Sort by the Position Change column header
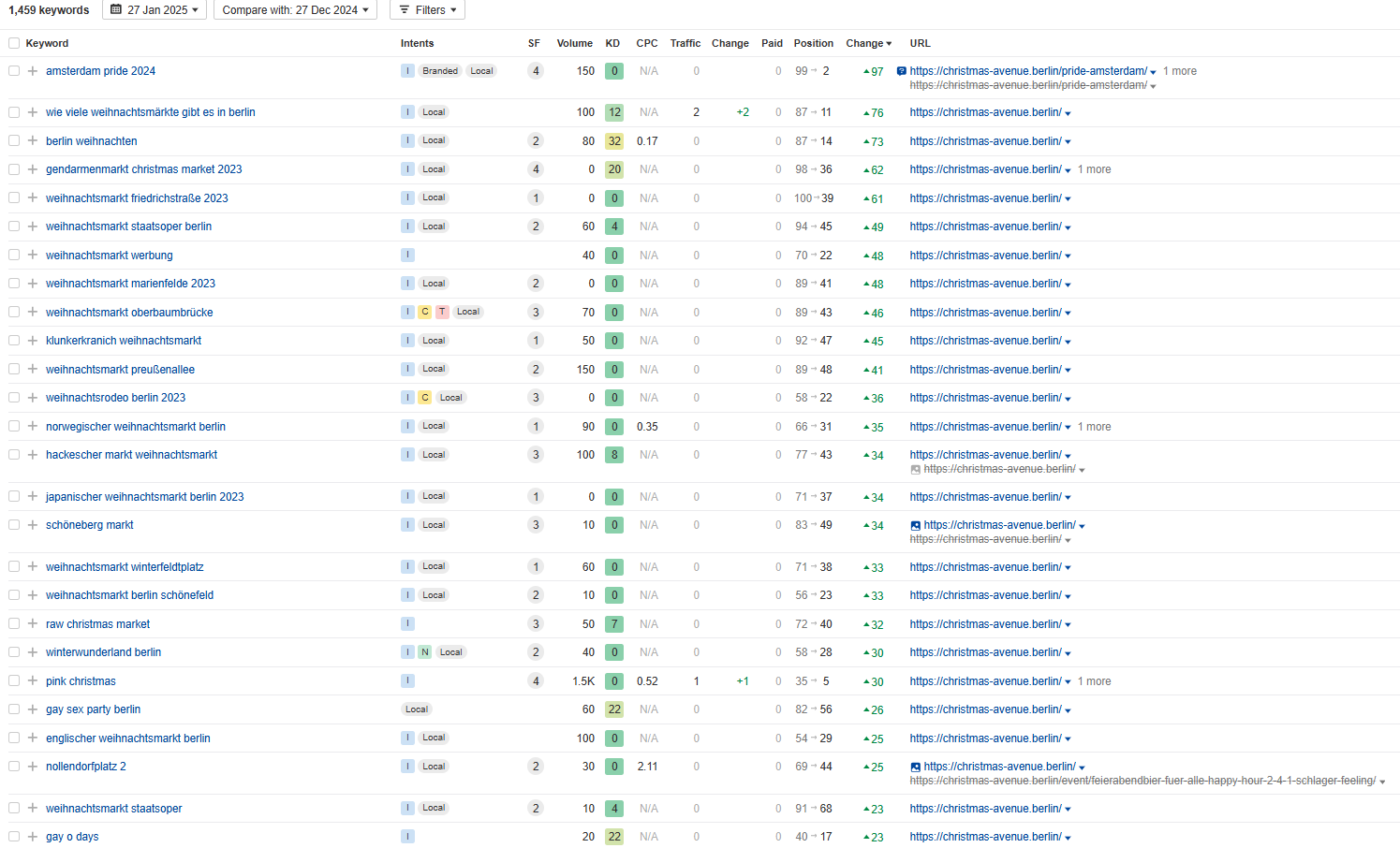The height and width of the screenshot is (848, 1400). (x=868, y=43)
